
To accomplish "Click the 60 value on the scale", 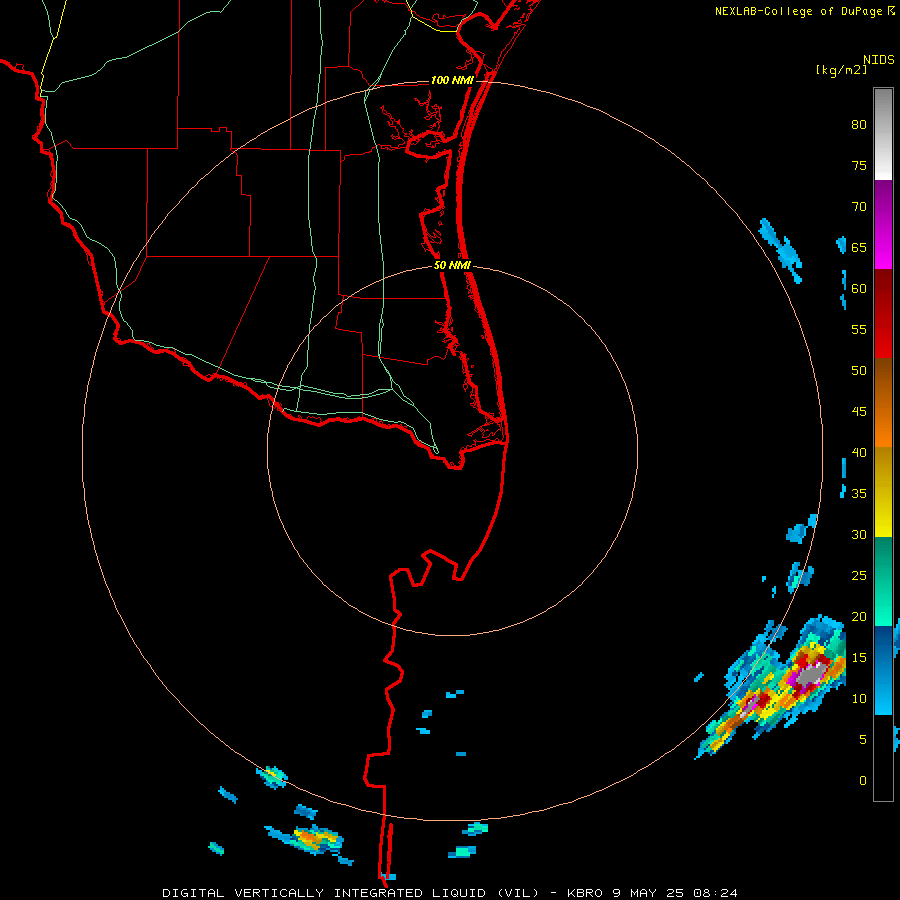I will coord(859,289).
